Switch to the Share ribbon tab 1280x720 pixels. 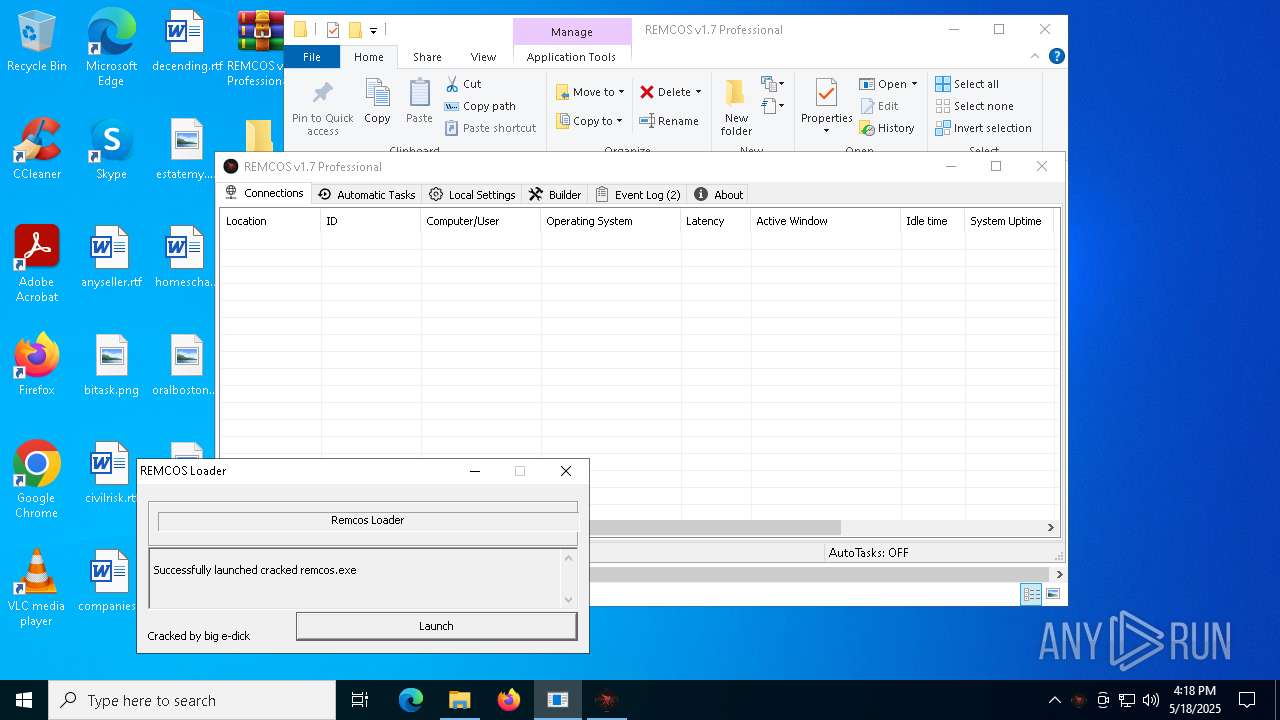pyautogui.click(x=427, y=57)
